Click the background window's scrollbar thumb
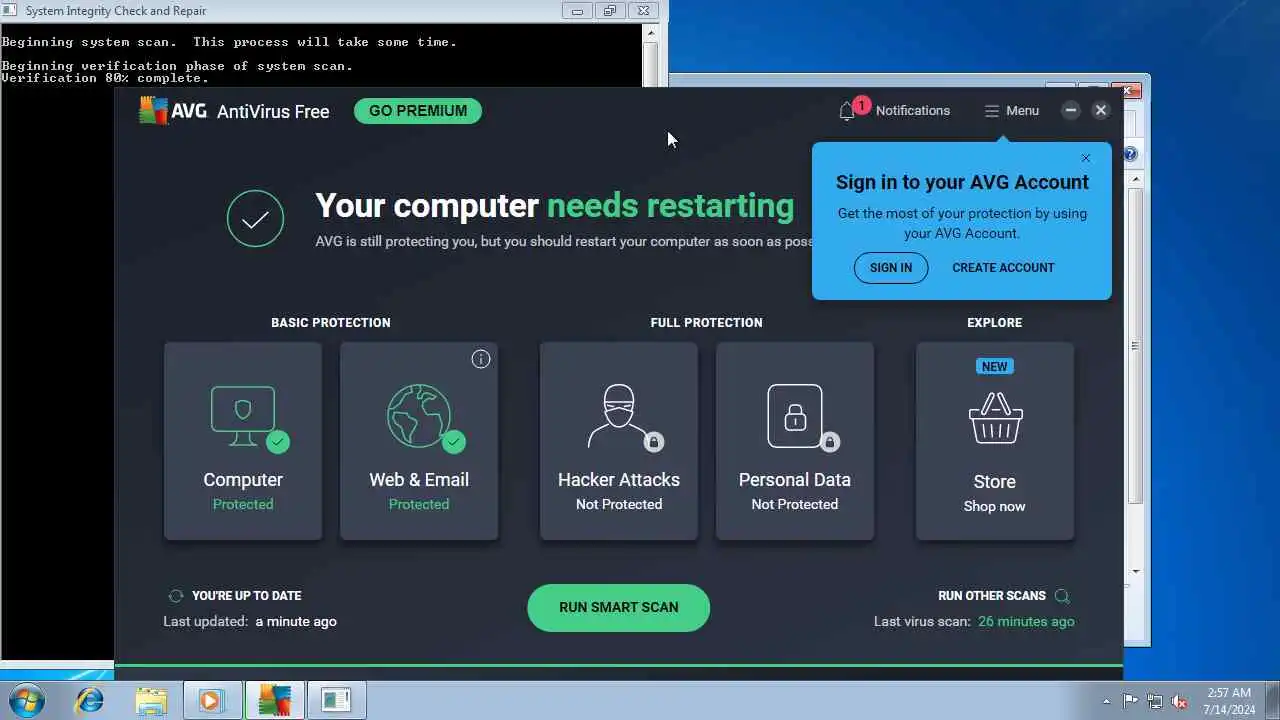This screenshot has width=1280, height=720. point(1135,346)
